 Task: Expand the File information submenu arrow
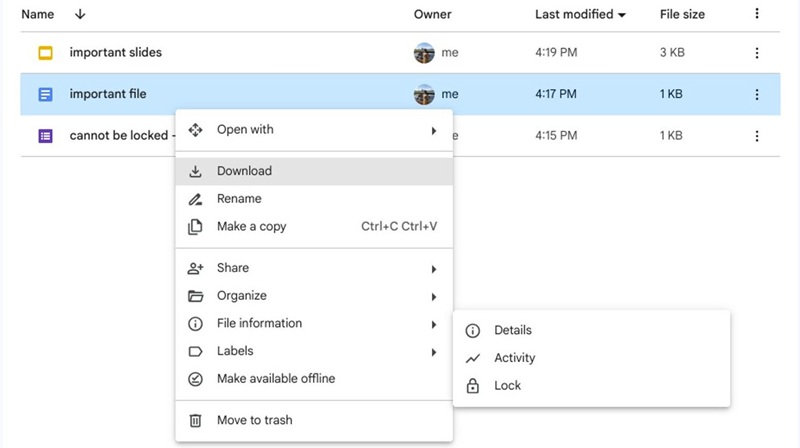tap(434, 325)
